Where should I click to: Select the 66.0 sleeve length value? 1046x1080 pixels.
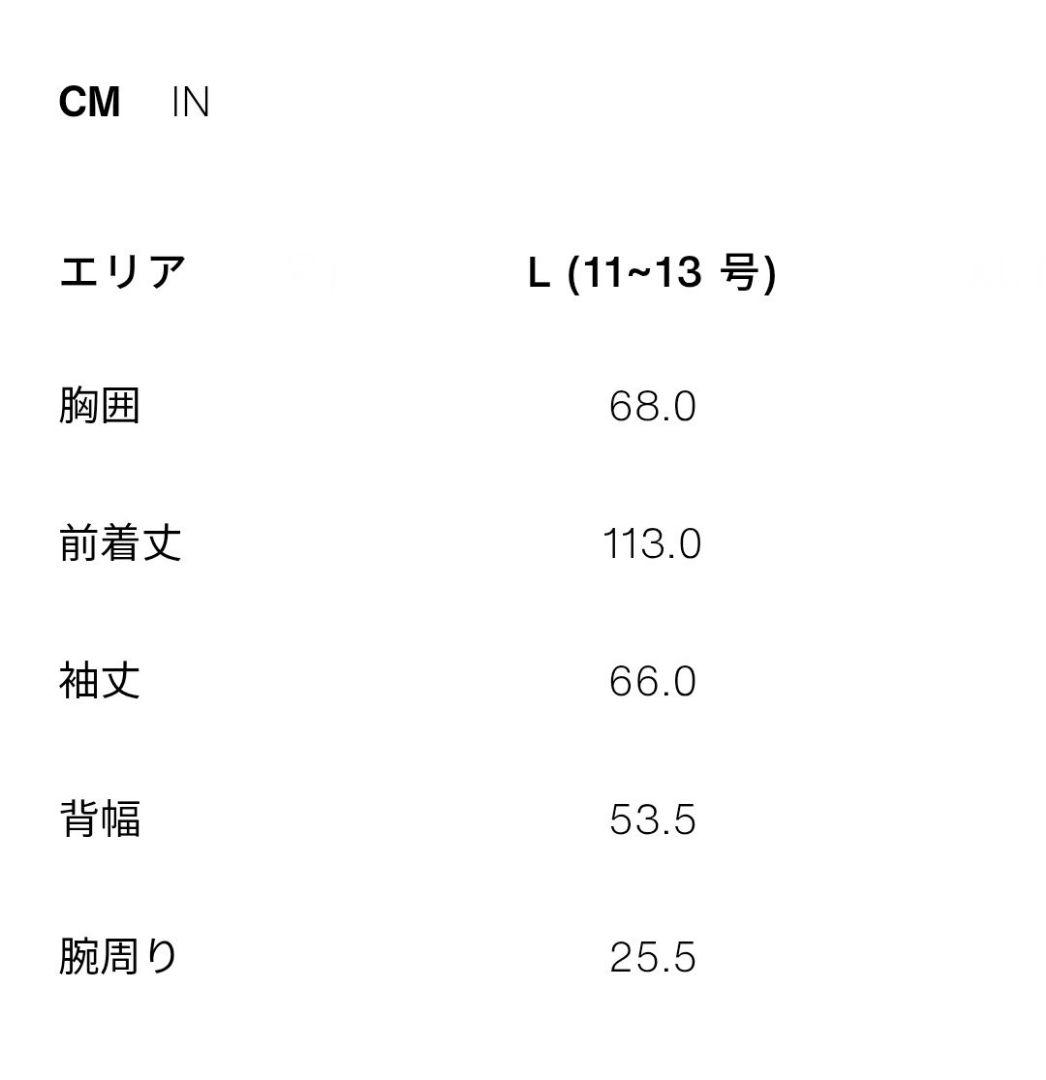click(655, 682)
